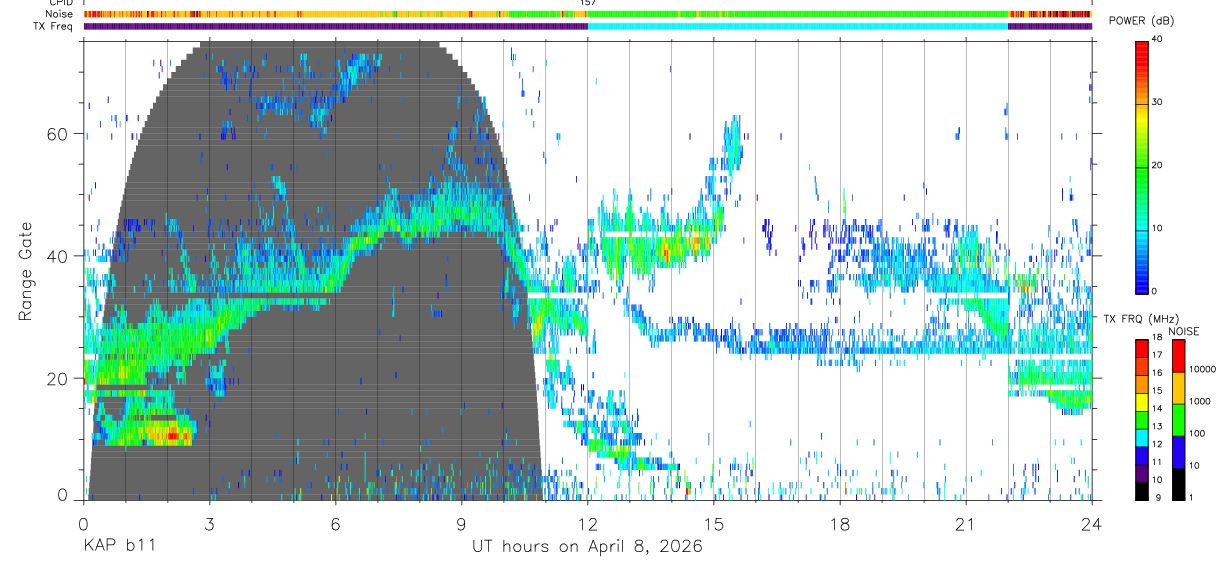Click the "UT hours on April 8, 2026" title
1228x567 pixels.
click(587, 547)
